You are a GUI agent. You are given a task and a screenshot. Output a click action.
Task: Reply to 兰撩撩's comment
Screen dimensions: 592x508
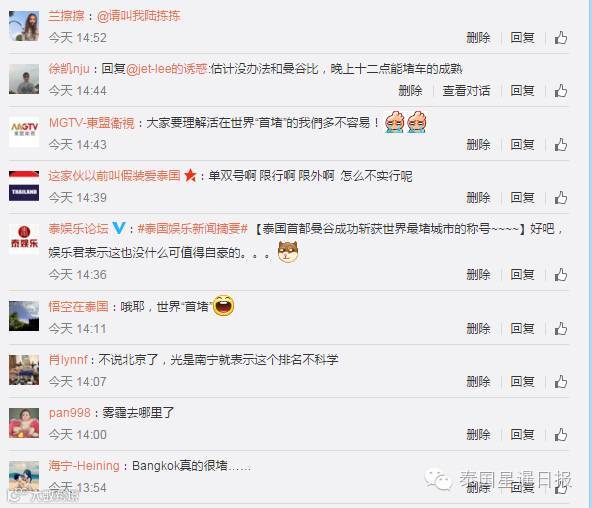tap(522, 38)
